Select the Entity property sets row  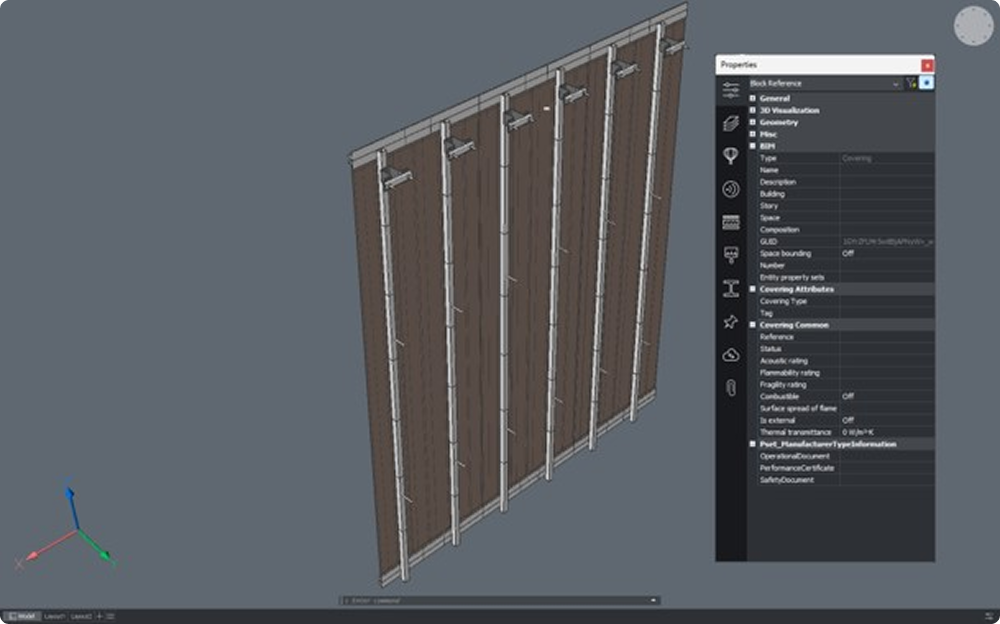846,278
